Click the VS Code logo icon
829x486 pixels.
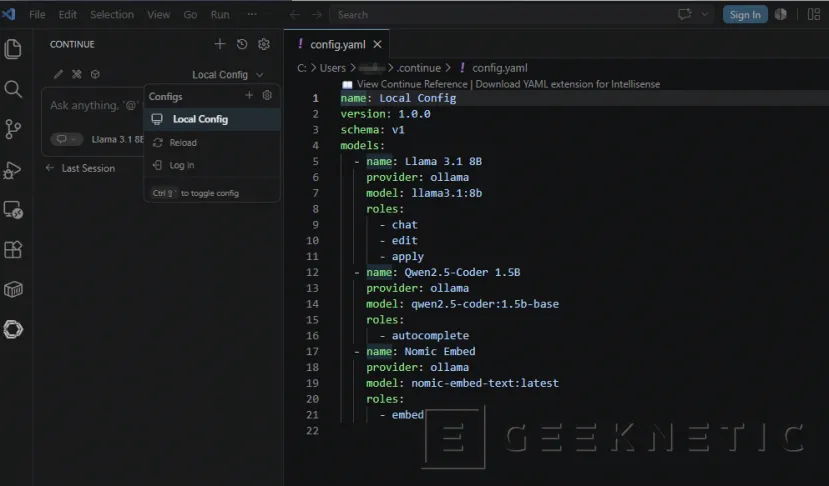point(8,14)
